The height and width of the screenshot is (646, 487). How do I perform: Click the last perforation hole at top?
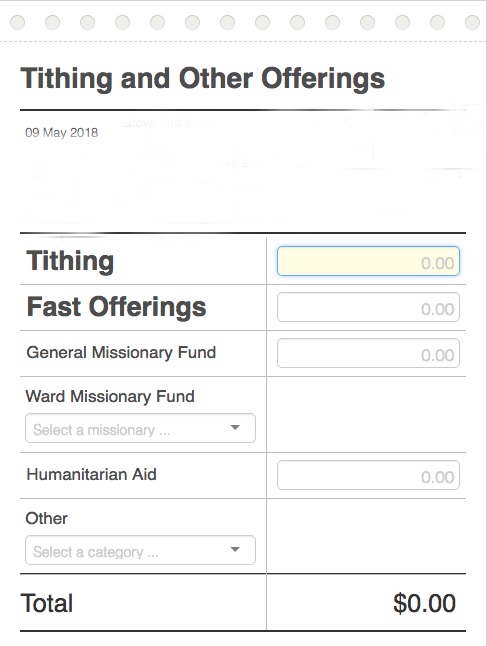[x=472, y=22]
